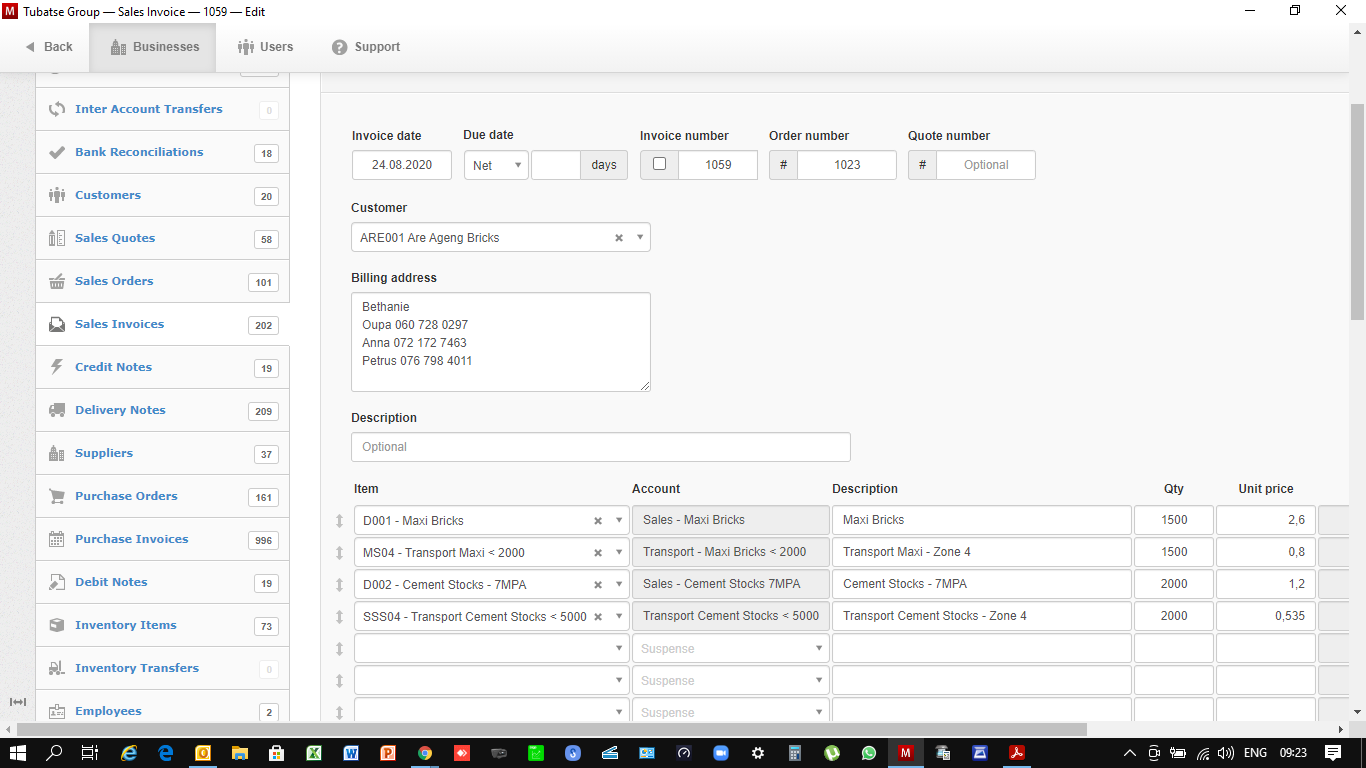Screen dimensions: 1366x768
Task: Open the empty item dropdown just below SSS04
Action: click(492, 648)
